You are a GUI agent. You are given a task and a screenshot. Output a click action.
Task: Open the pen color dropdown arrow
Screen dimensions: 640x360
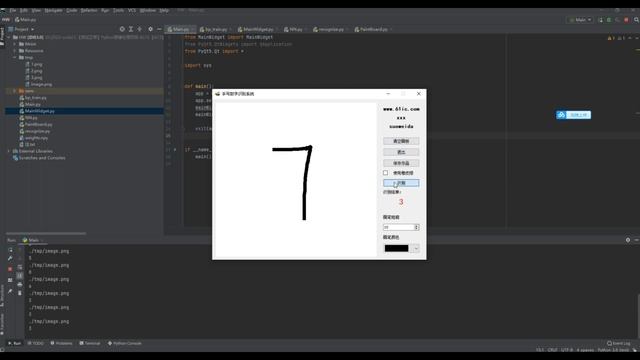click(416, 248)
